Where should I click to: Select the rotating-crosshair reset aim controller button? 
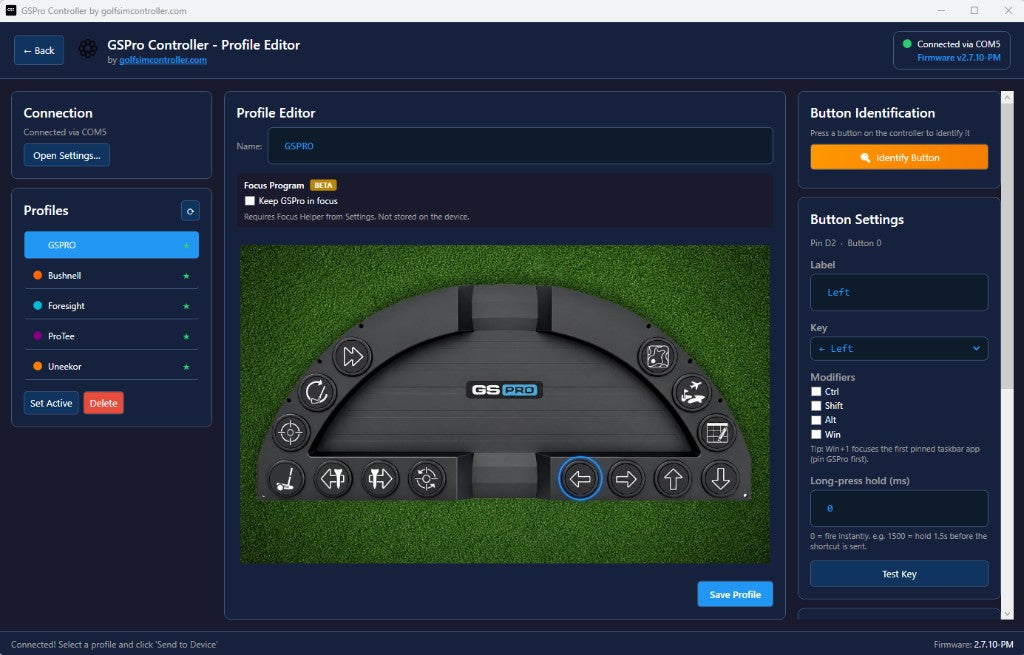tap(427, 479)
